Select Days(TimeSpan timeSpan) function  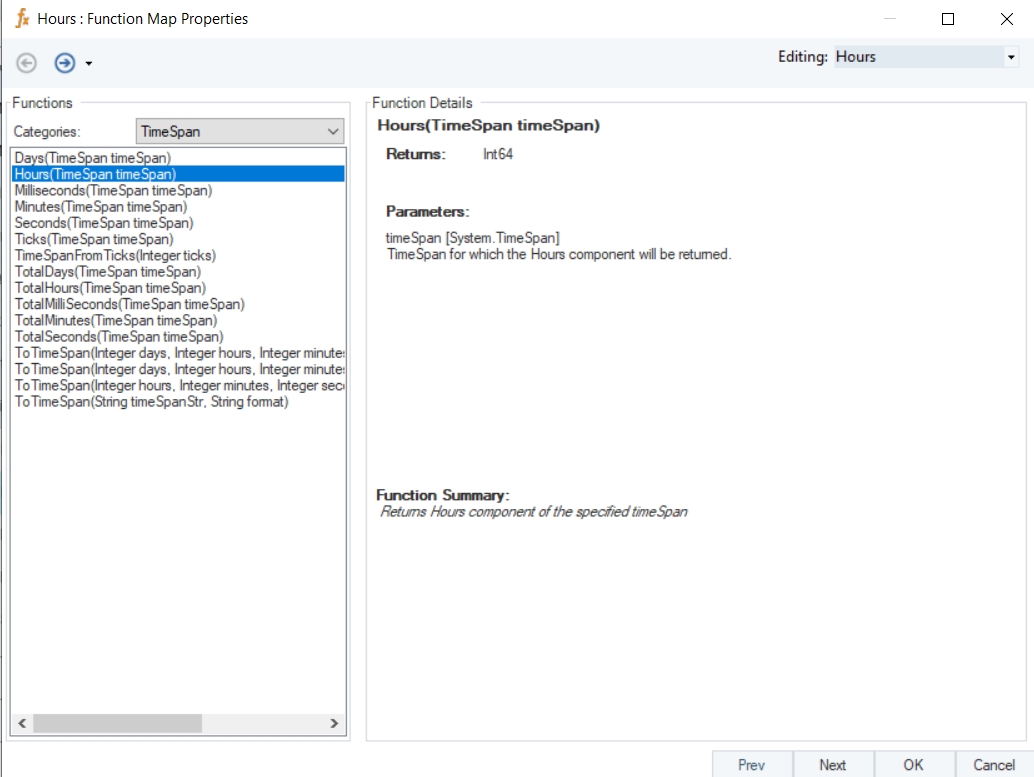[93, 158]
